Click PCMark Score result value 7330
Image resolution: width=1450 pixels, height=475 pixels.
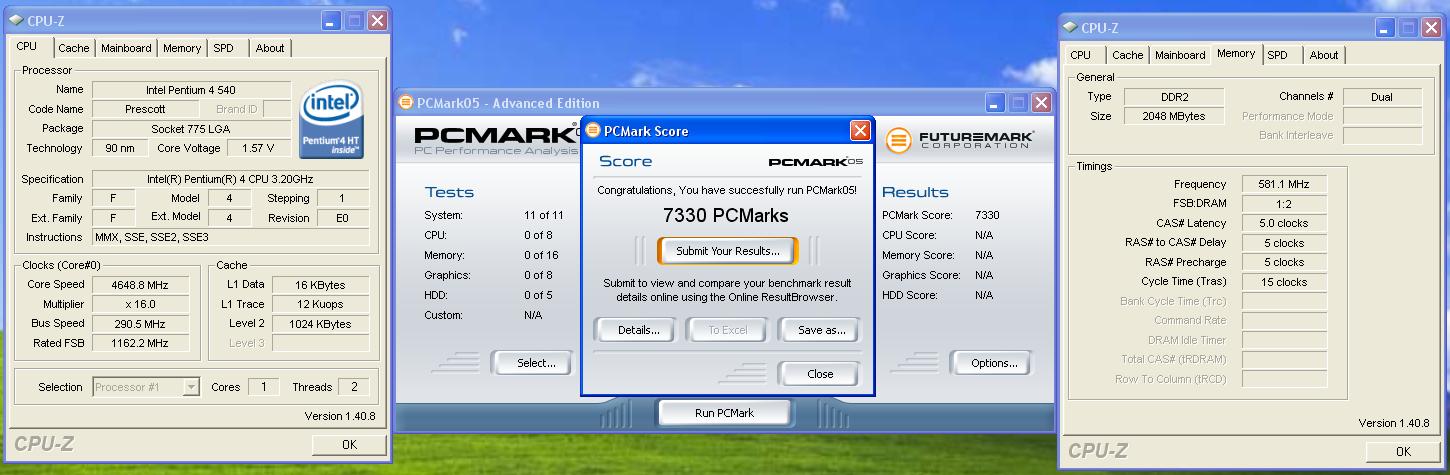(x=986, y=215)
